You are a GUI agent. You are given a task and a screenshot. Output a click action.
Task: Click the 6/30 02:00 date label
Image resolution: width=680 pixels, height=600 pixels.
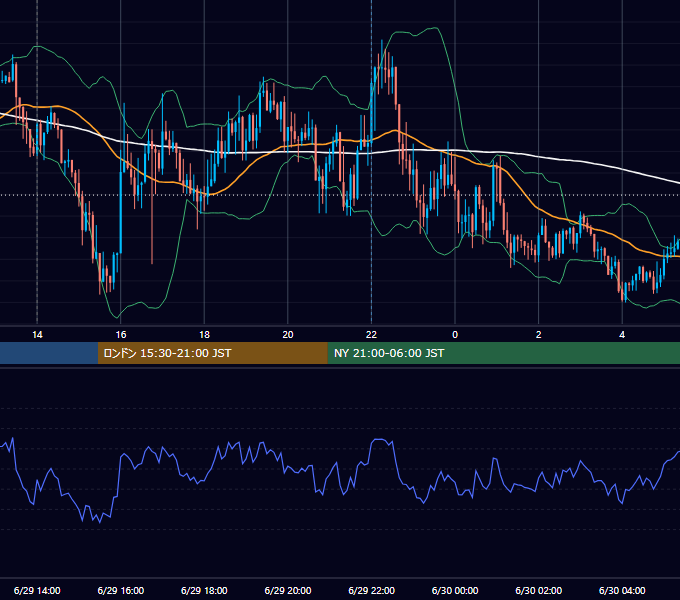539,590
